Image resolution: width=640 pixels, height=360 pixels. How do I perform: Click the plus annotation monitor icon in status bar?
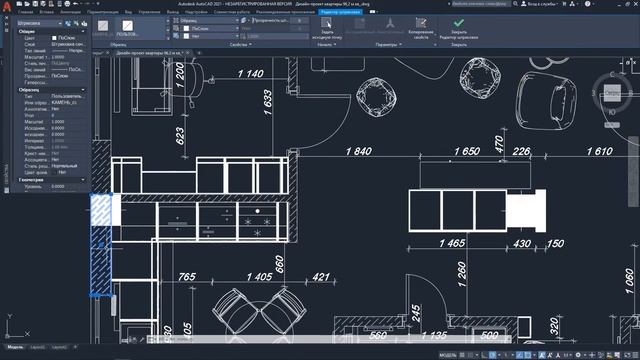[x=592, y=355]
